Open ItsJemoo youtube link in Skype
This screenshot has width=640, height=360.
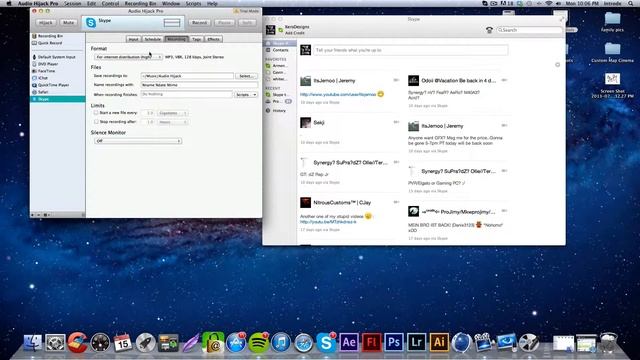click(x=338, y=94)
